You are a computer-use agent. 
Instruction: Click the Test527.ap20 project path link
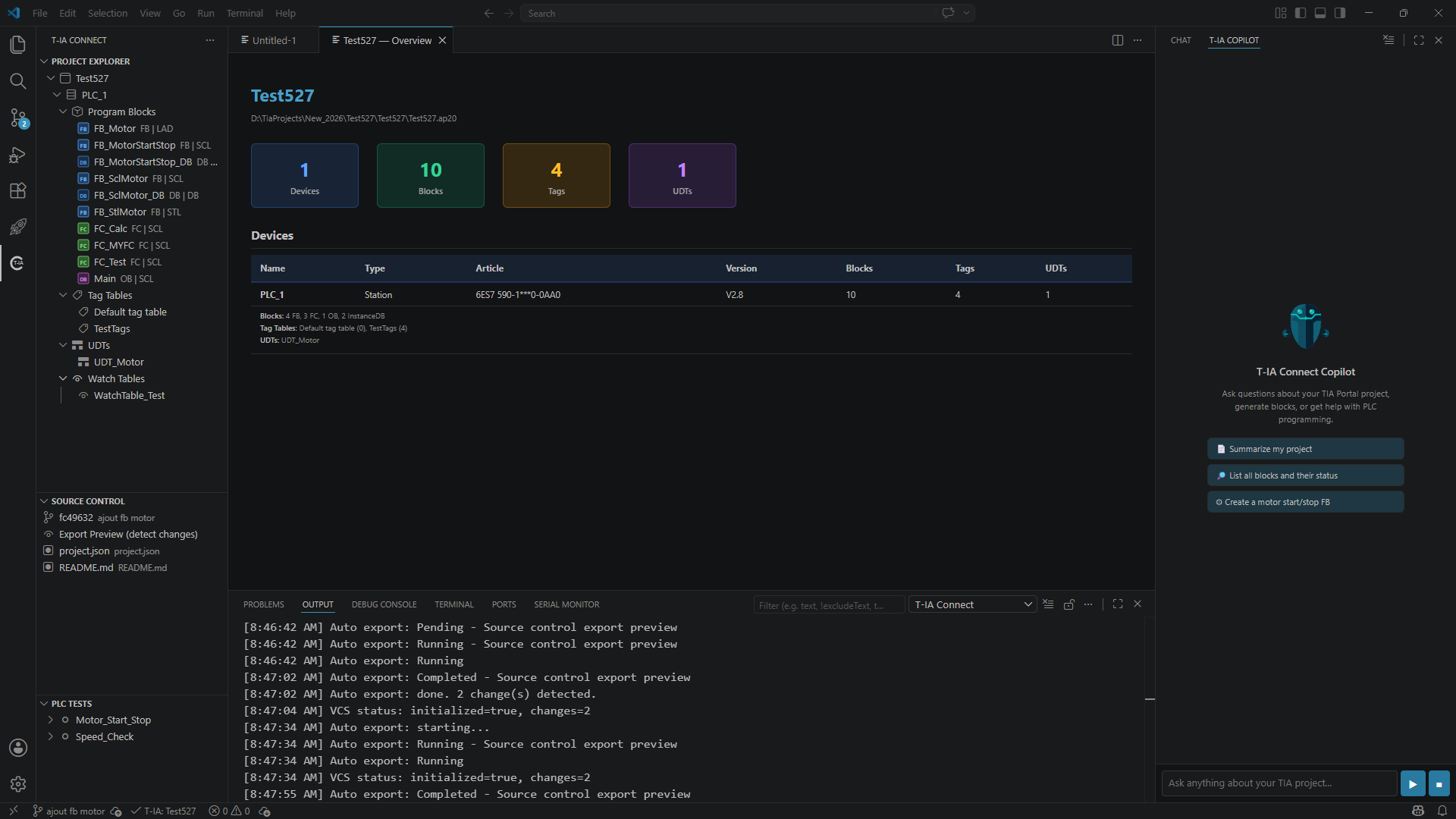[353, 118]
